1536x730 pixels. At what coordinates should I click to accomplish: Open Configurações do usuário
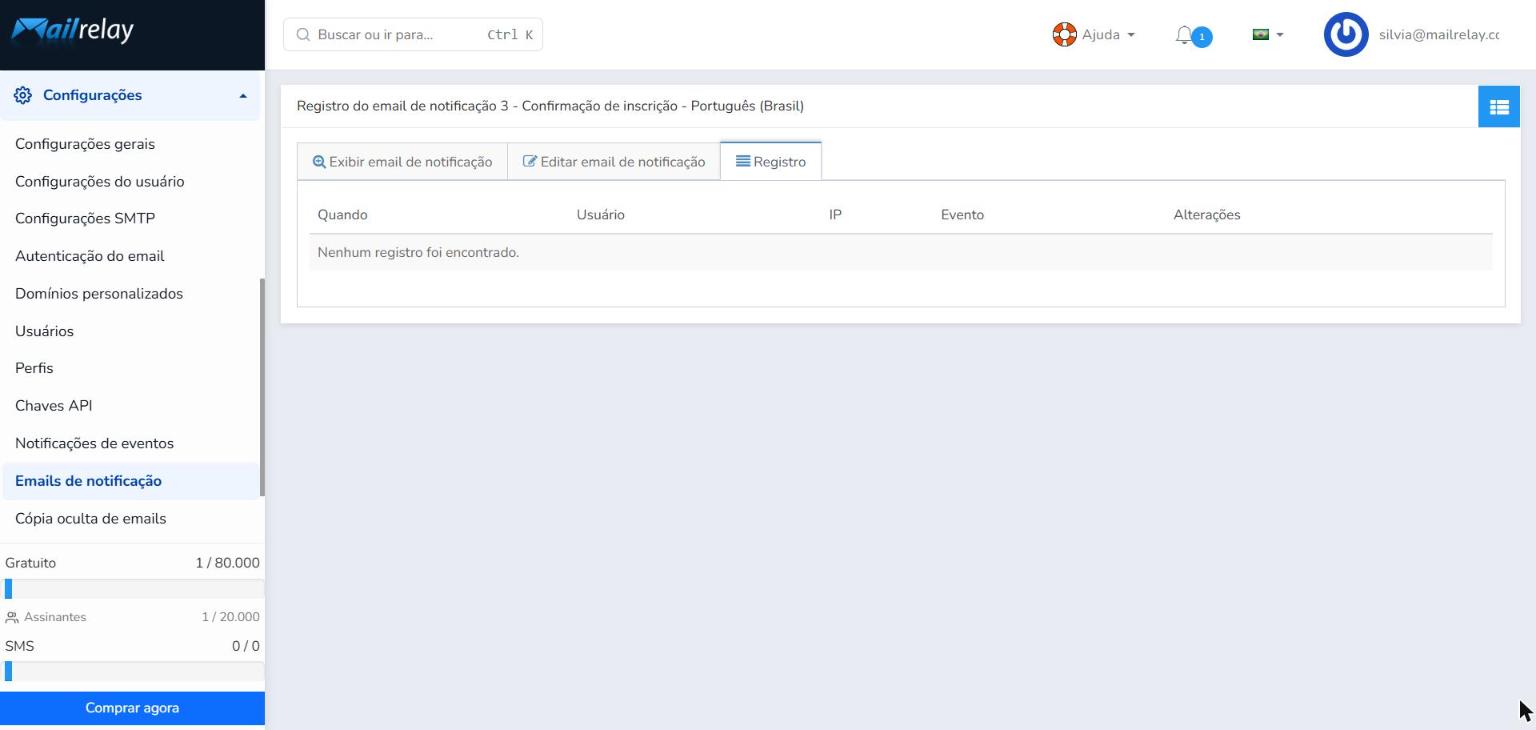pos(100,181)
